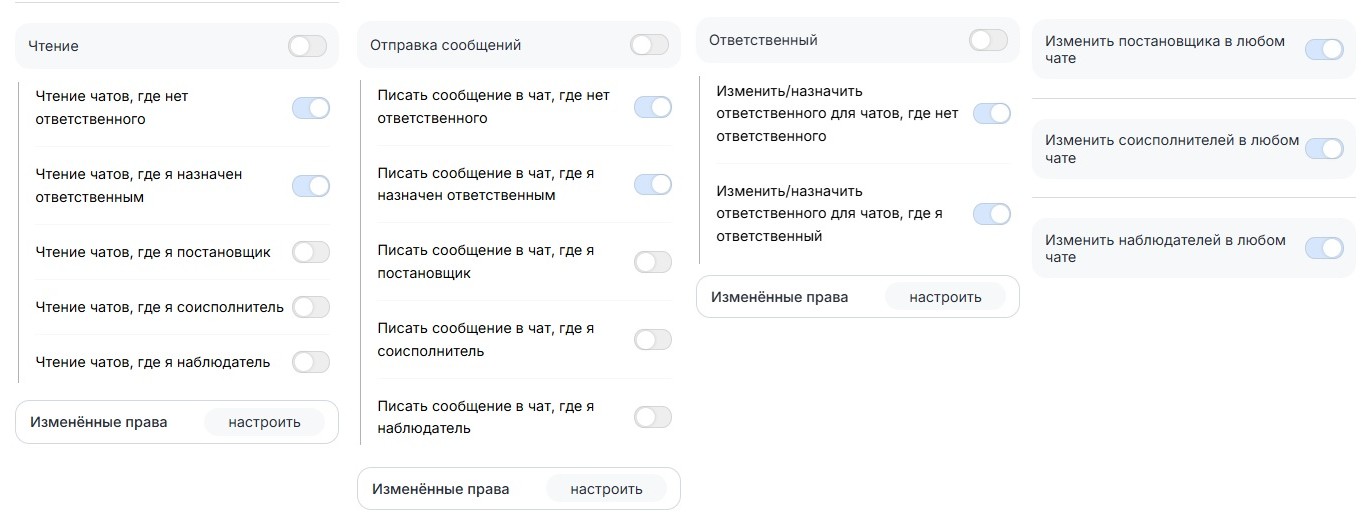Screen dimensions: 1364x519
Task: Enable Чтение чатов, где я соисполнитель
Action: point(310,307)
